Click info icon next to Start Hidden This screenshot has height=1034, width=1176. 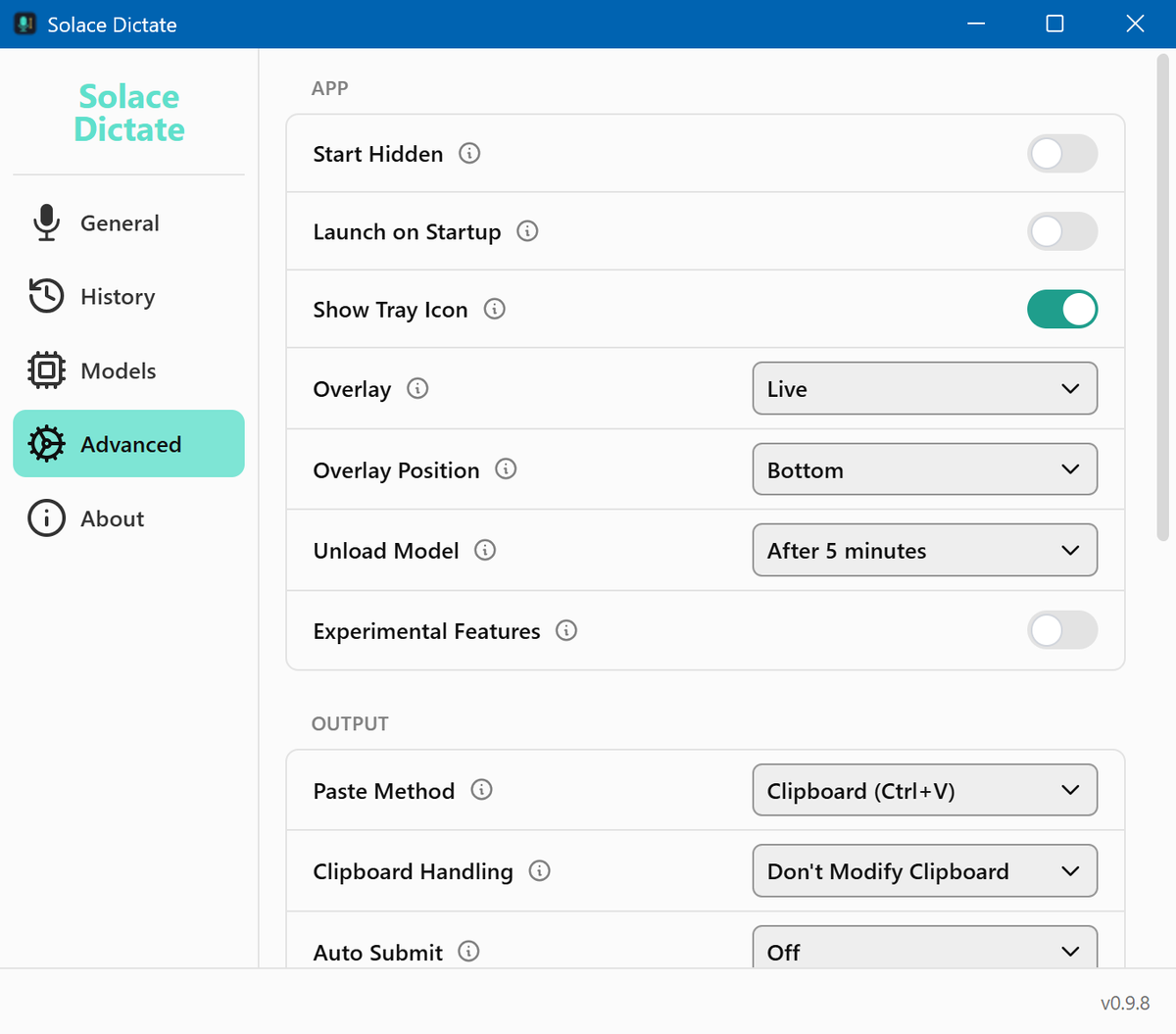(x=469, y=153)
